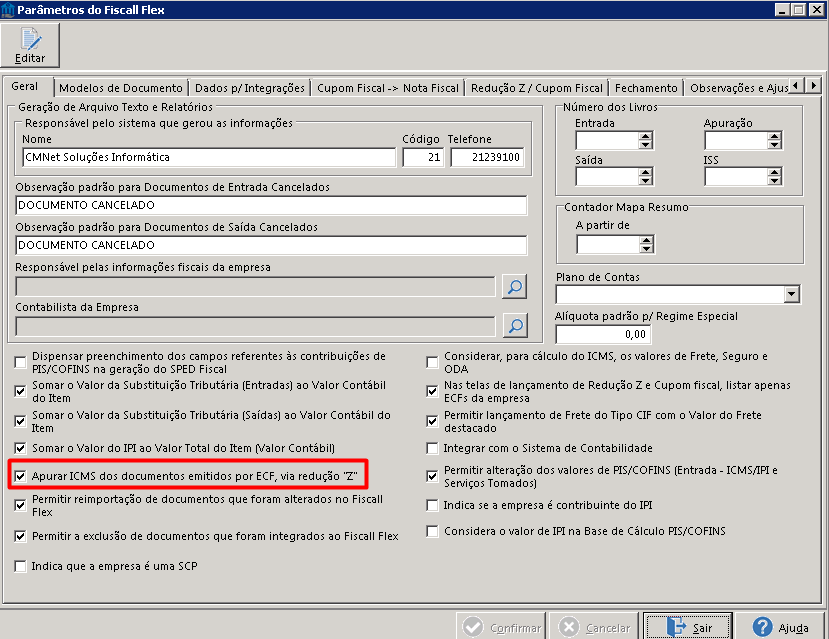The image size is (829, 639).
Task: Enable Integrar com o Sistema de Contabilidade
Action: pyautogui.click(x=432, y=448)
